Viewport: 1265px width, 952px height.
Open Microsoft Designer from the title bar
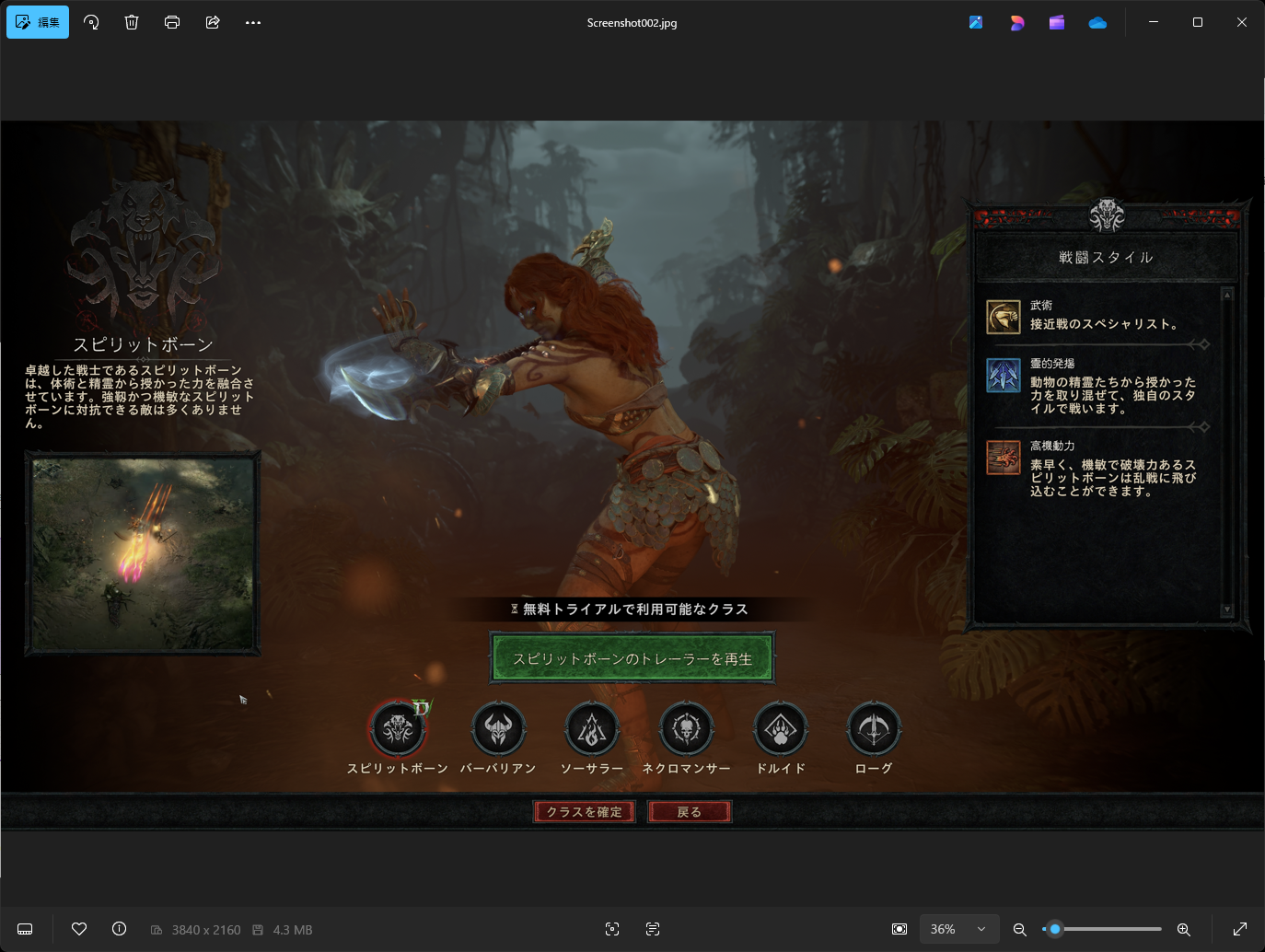coord(1016,22)
